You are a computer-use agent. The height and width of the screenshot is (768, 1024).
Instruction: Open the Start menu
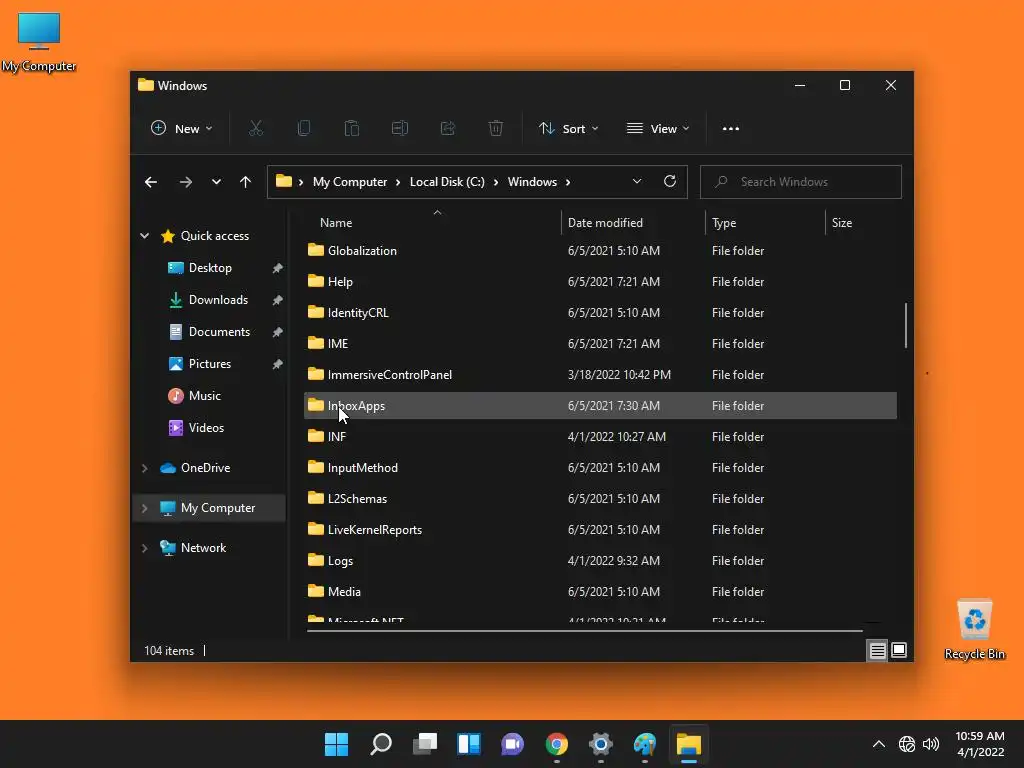tap(336, 744)
